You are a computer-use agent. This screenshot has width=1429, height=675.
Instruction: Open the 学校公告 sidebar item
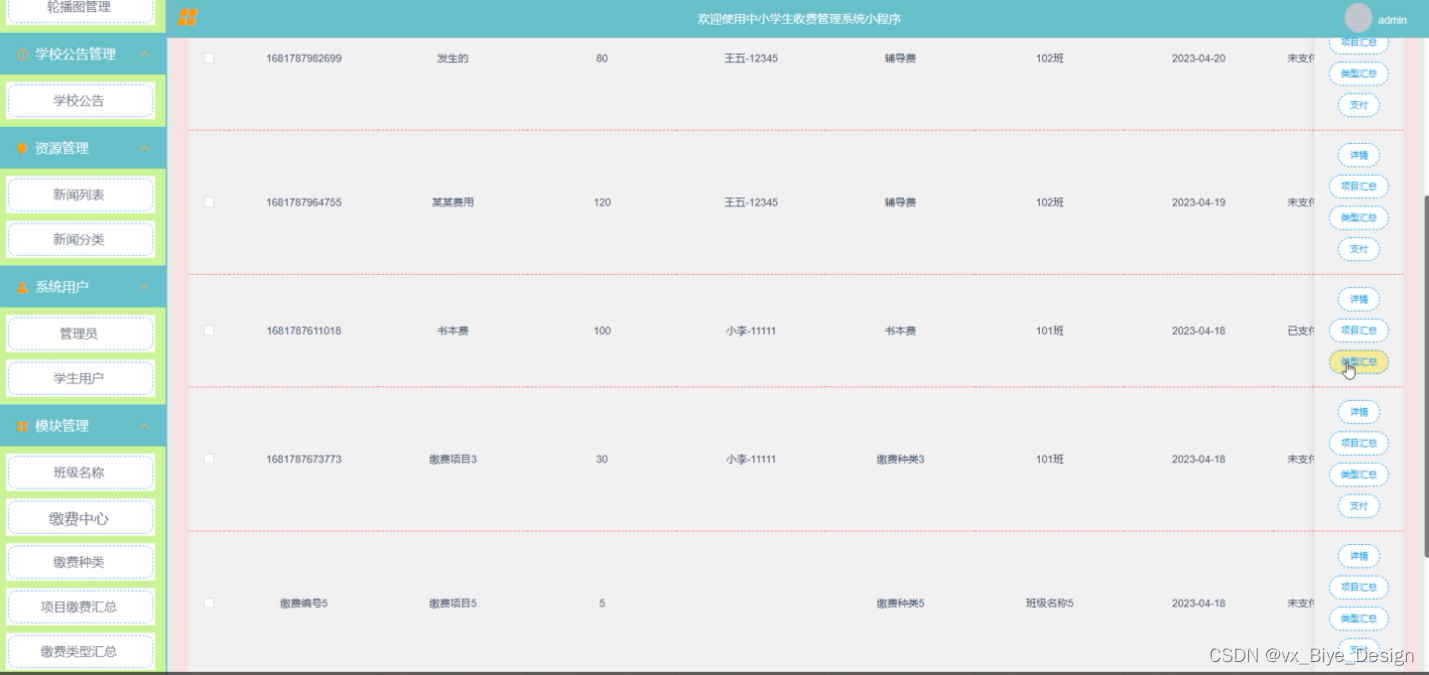tap(80, 101)
